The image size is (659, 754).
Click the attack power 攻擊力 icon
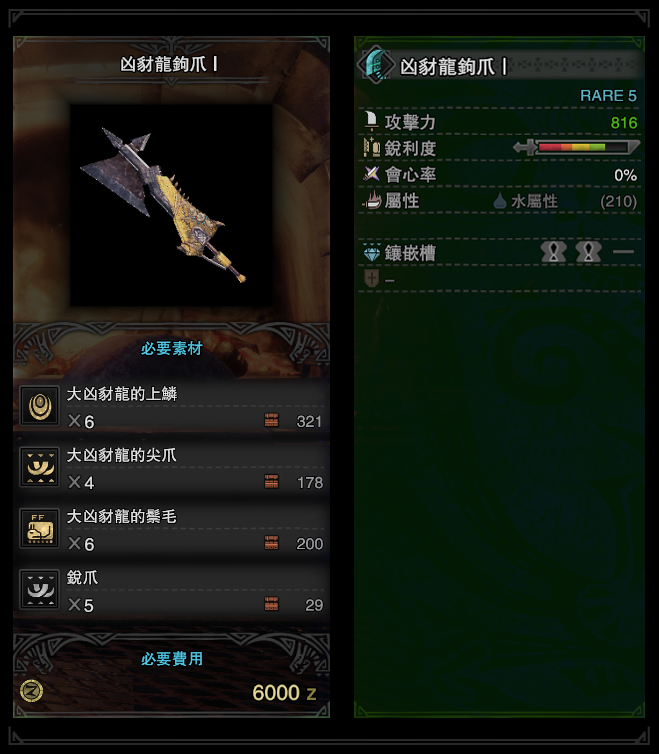(371, 121)
